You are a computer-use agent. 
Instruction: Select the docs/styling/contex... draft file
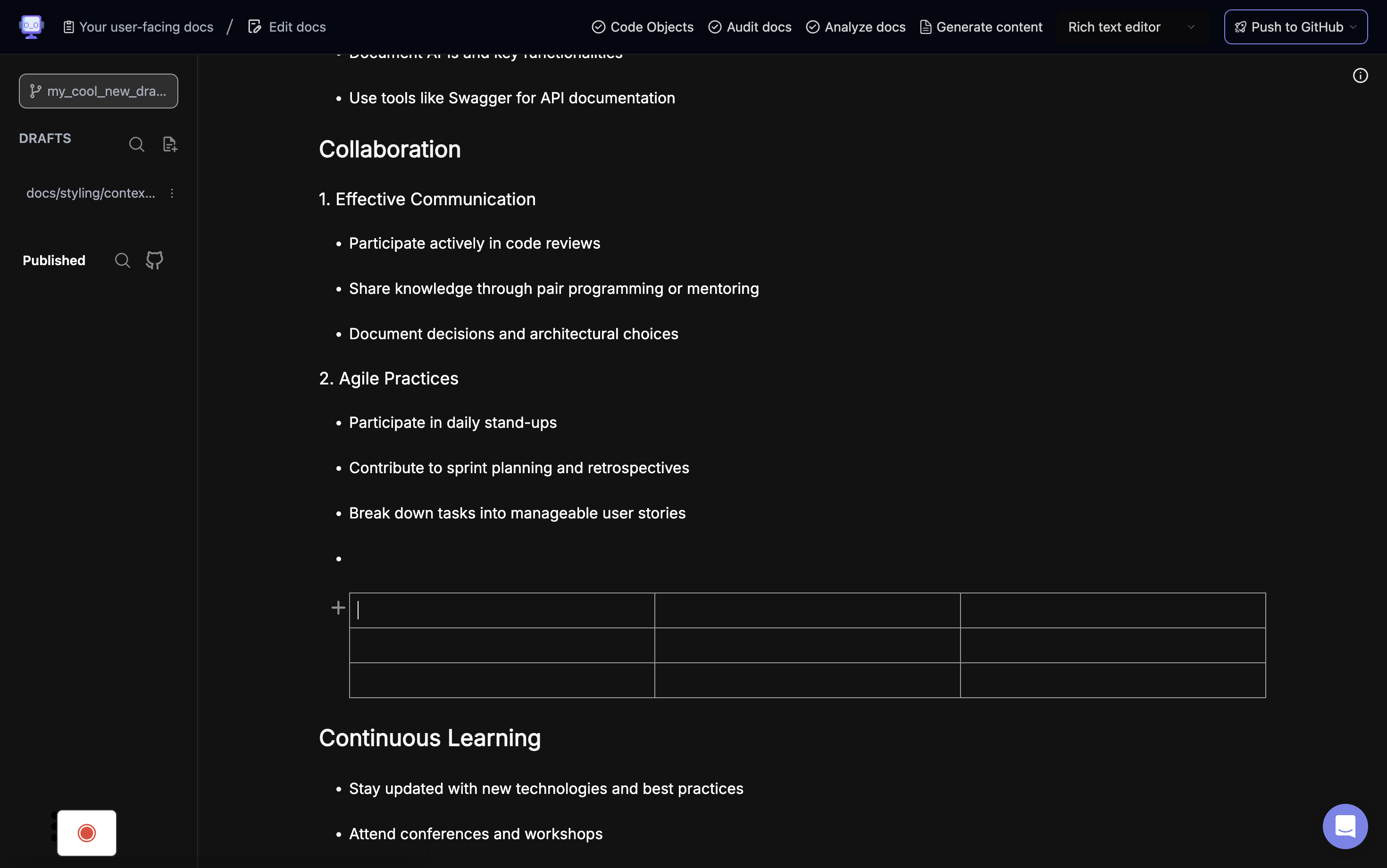click(x=91, y=193)
